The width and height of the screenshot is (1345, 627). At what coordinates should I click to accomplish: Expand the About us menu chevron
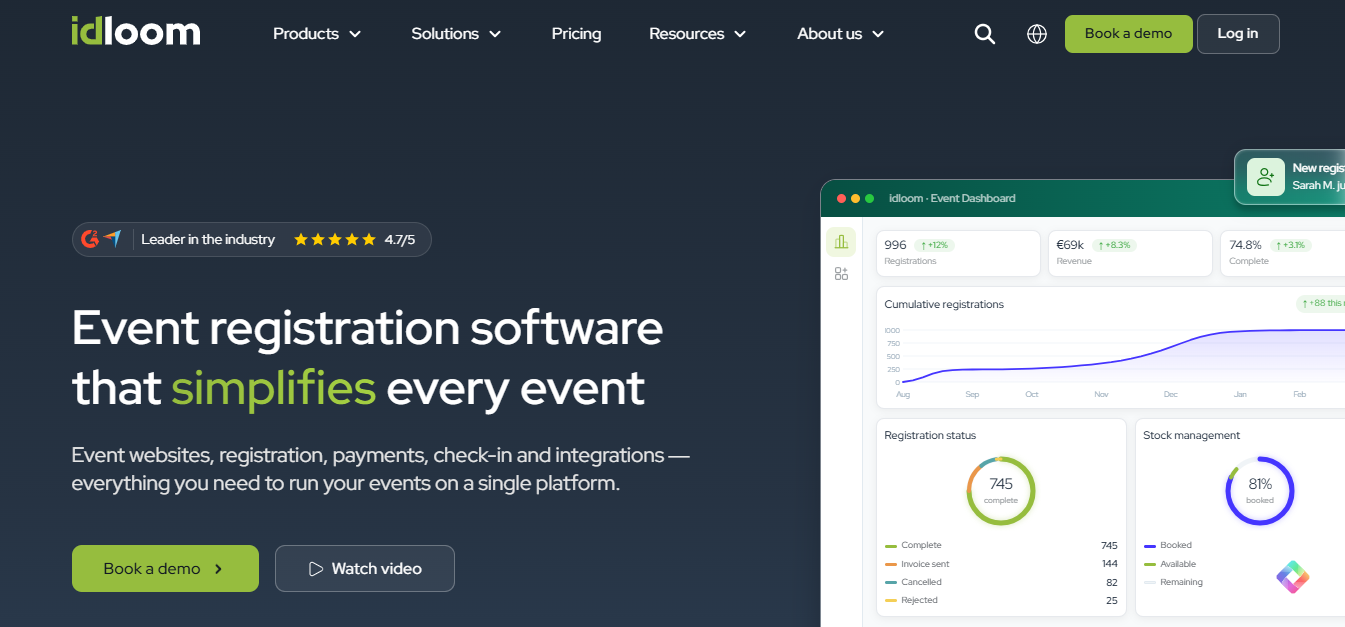click(x=878, y=34)
